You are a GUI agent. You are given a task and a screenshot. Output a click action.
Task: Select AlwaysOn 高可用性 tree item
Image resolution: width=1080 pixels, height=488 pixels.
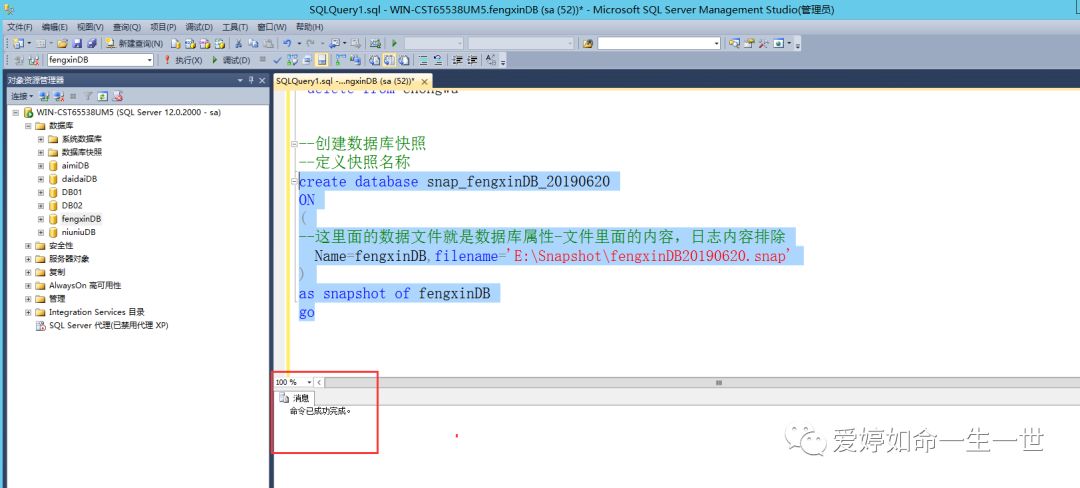click(x=85, y=285)
